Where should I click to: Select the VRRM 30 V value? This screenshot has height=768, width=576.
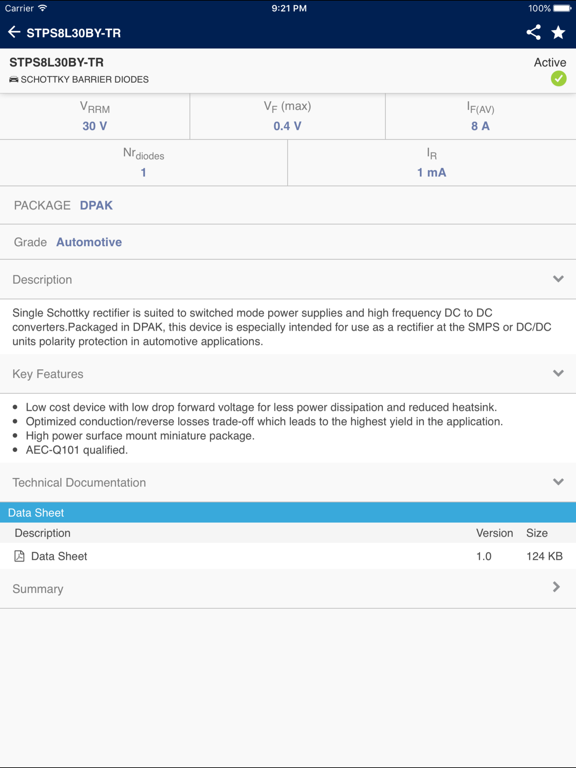95,126
